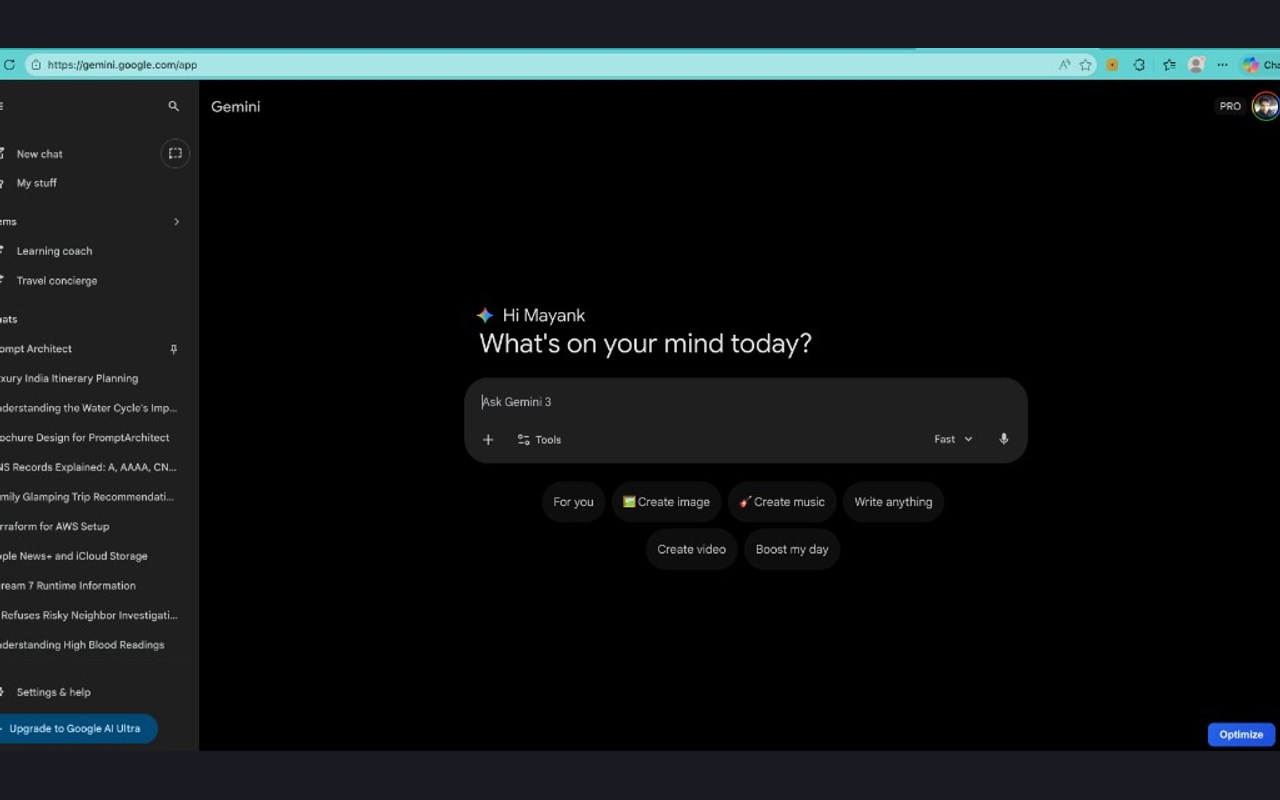1280x800 pixels.
Task: Click the plus icon to add files
Action: pos(488,440)
